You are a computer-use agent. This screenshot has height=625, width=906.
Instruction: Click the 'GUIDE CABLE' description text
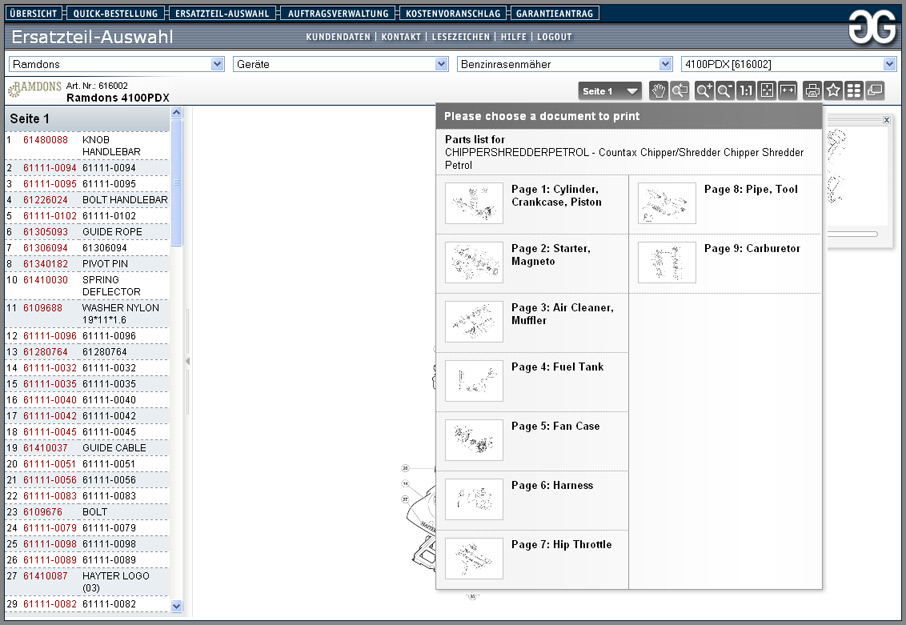tap(114, 448)
